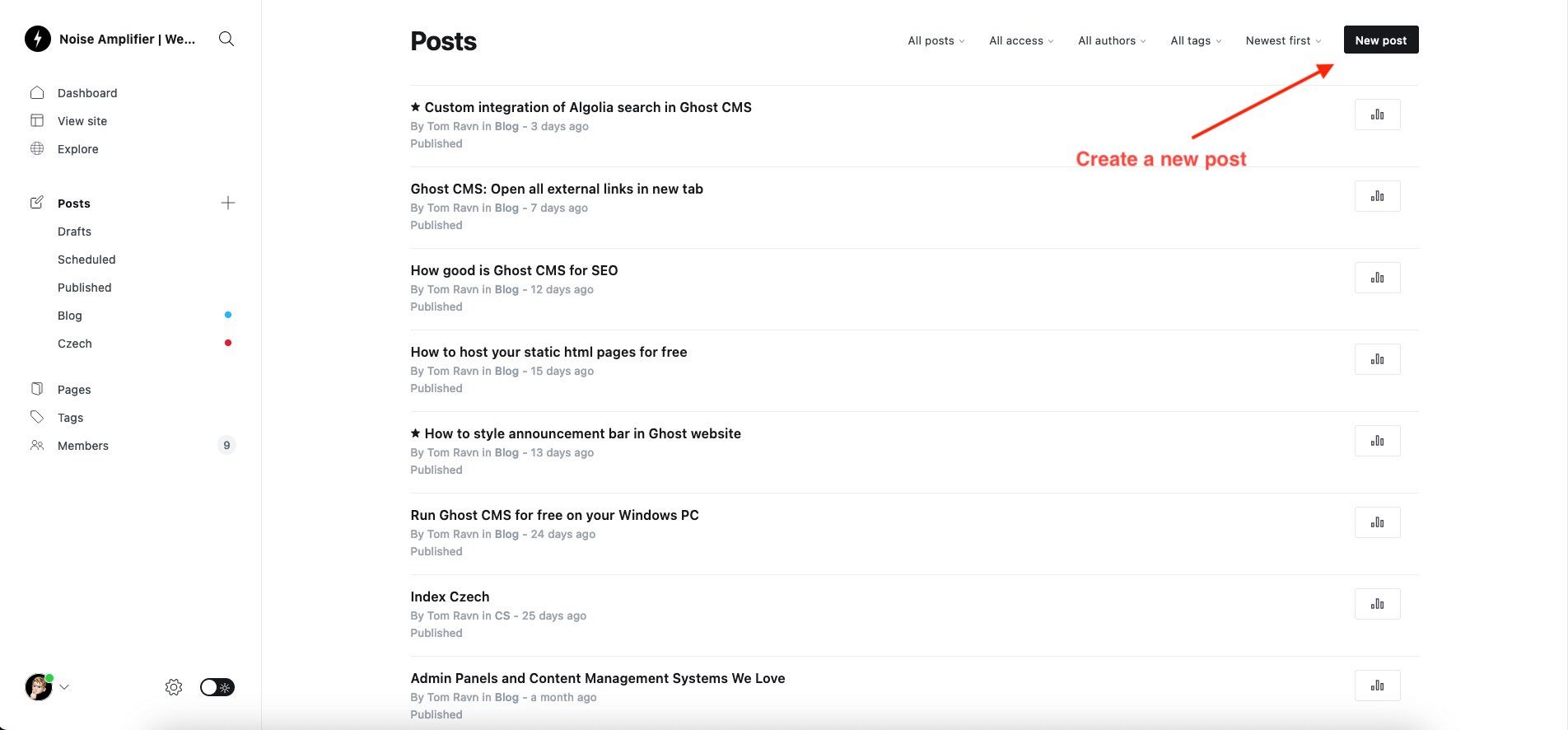Click the View site layout icon

tap(37, 120)
